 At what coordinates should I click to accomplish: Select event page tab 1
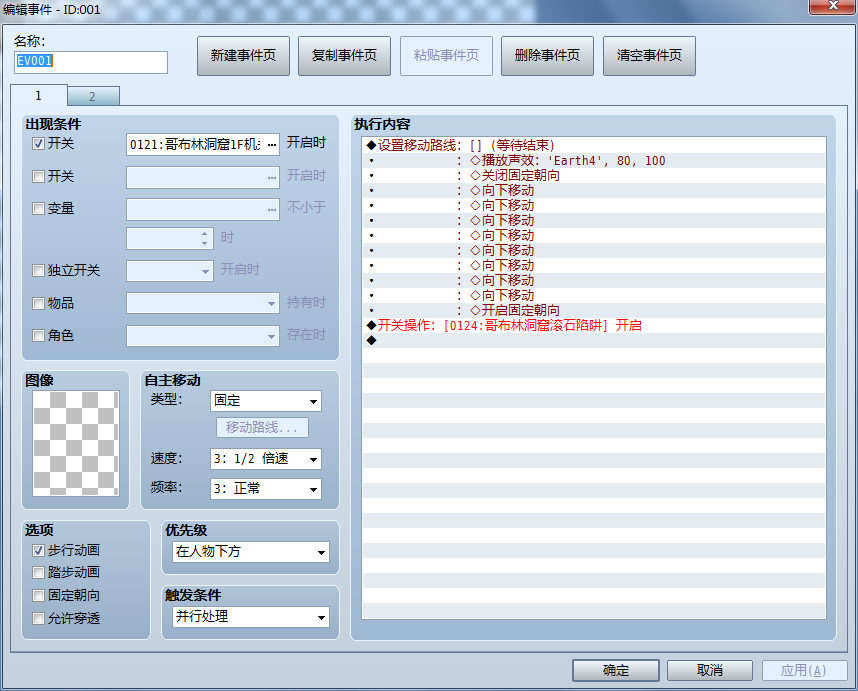click(38, 96)
